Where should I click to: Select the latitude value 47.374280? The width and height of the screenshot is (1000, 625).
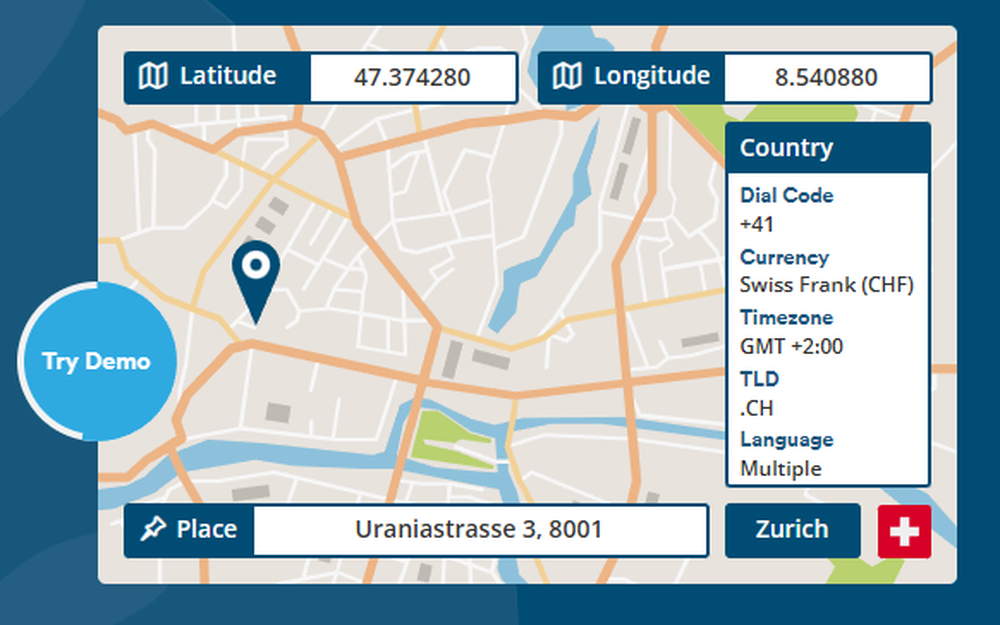coord(413,75)
